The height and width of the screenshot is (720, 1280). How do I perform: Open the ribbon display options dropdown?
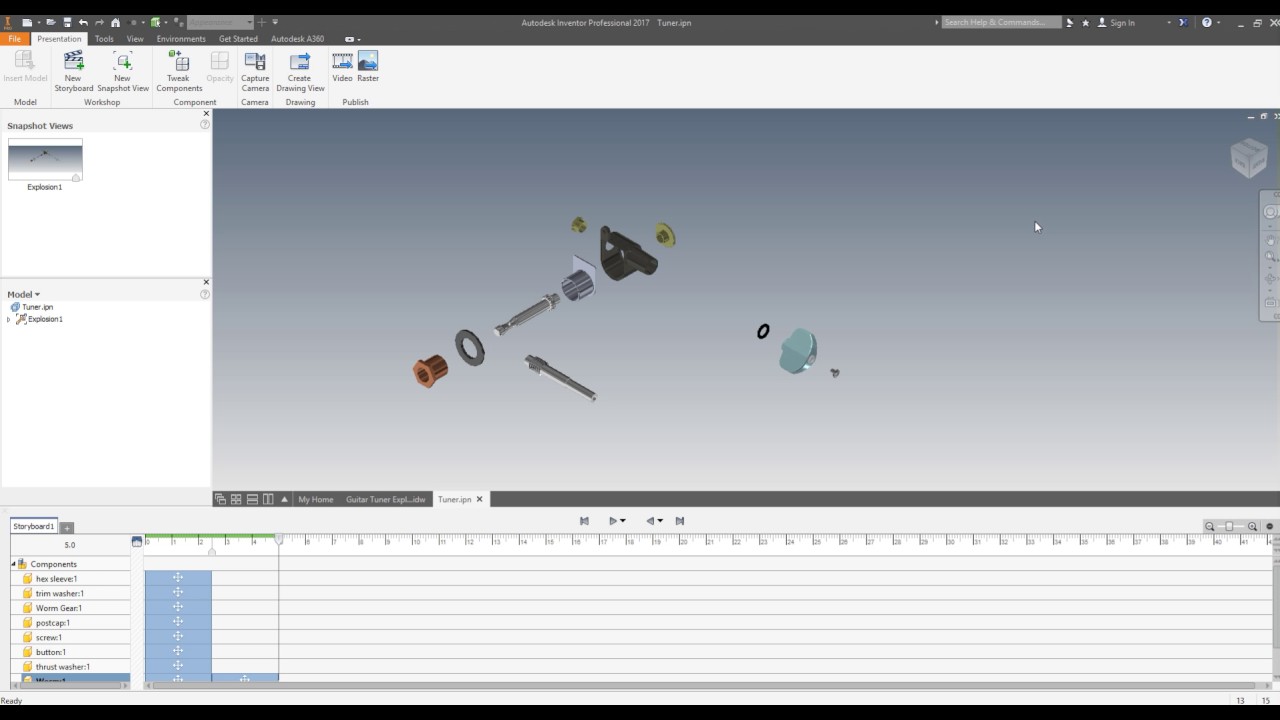pyautogui.click(x=351, y=39)
